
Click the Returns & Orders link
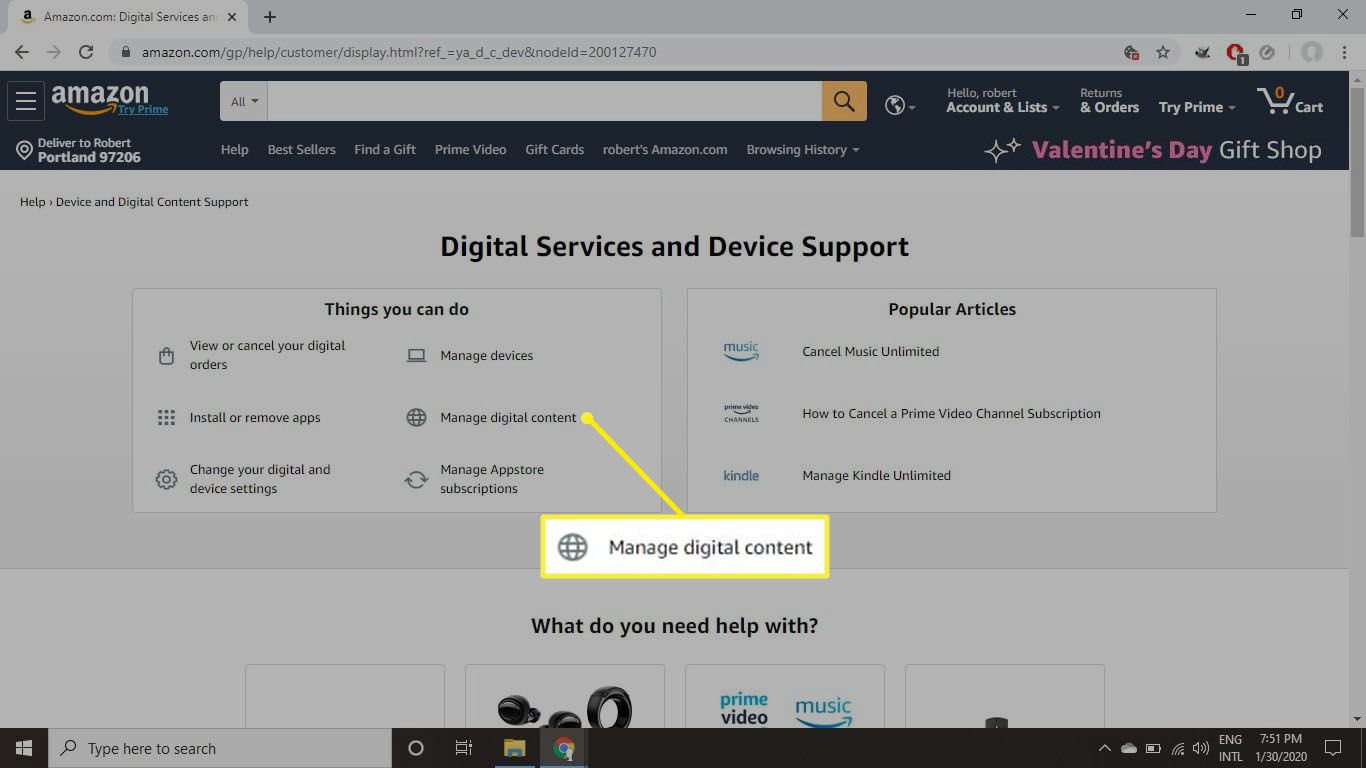click(1109, 101)
